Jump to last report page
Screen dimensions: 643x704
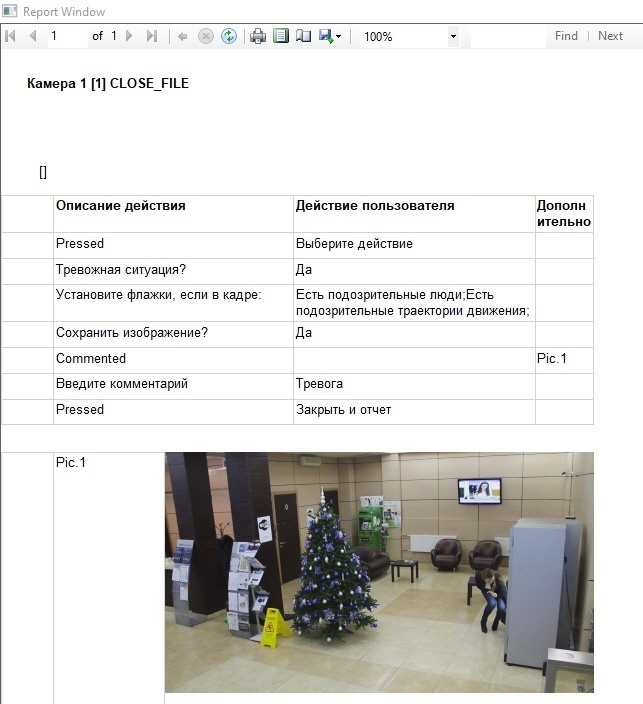tap(152, 36)
